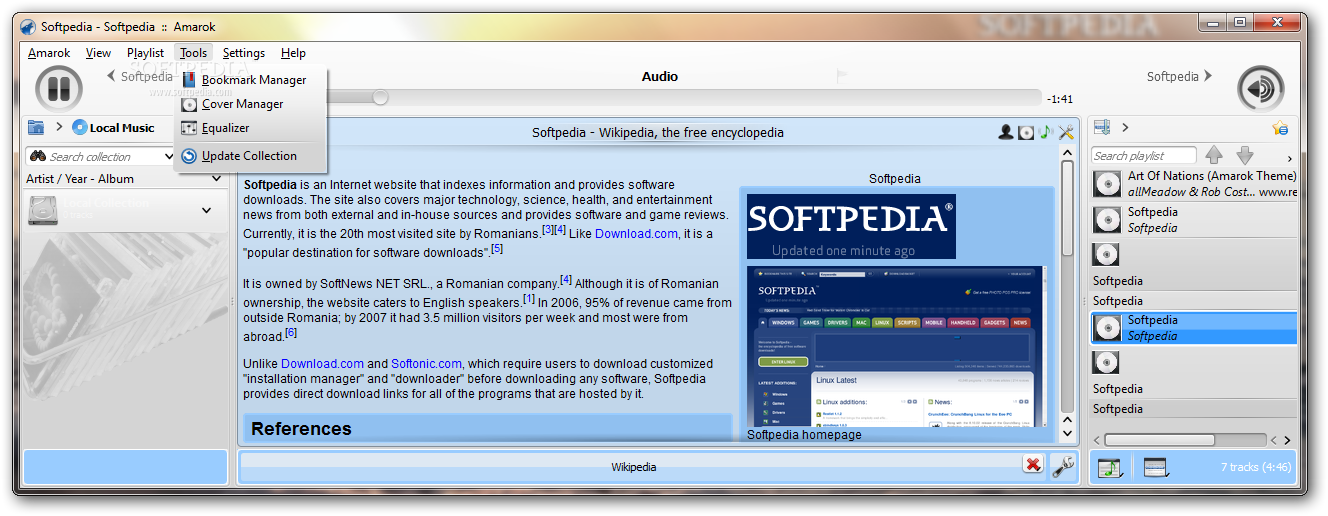This screenshot has height=516, width=1328.
Task: Click the wrench configure applets icon
Action: click(1063, 466)
